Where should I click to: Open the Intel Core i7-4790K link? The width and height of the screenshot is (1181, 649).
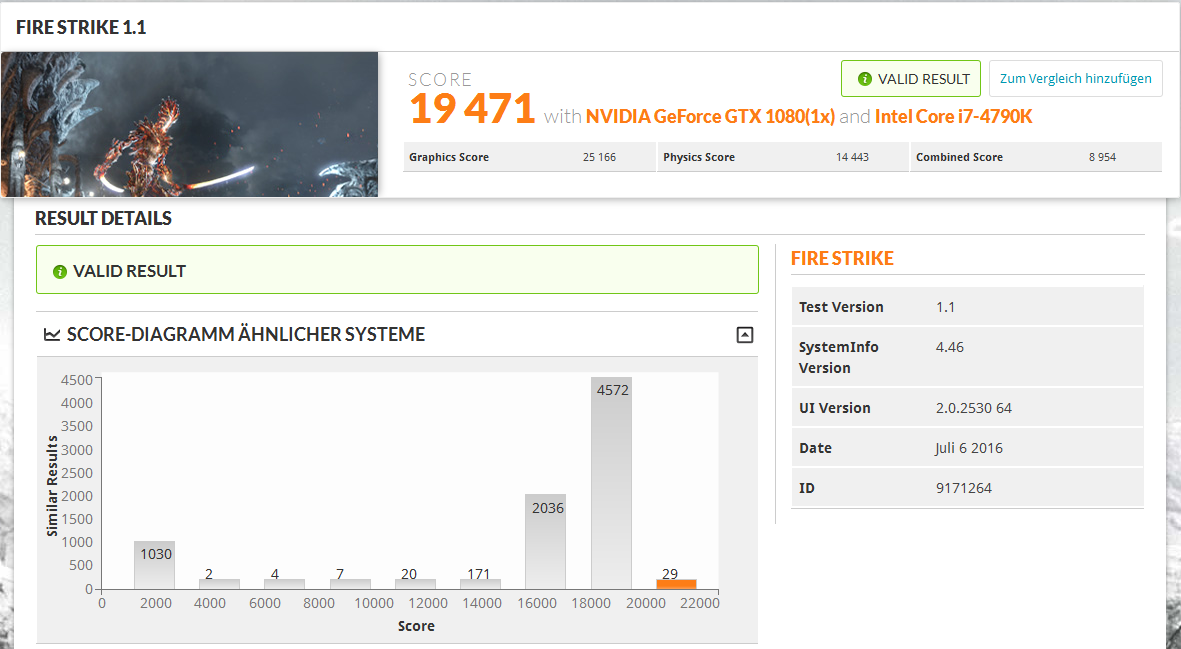(x=954, y=117)
